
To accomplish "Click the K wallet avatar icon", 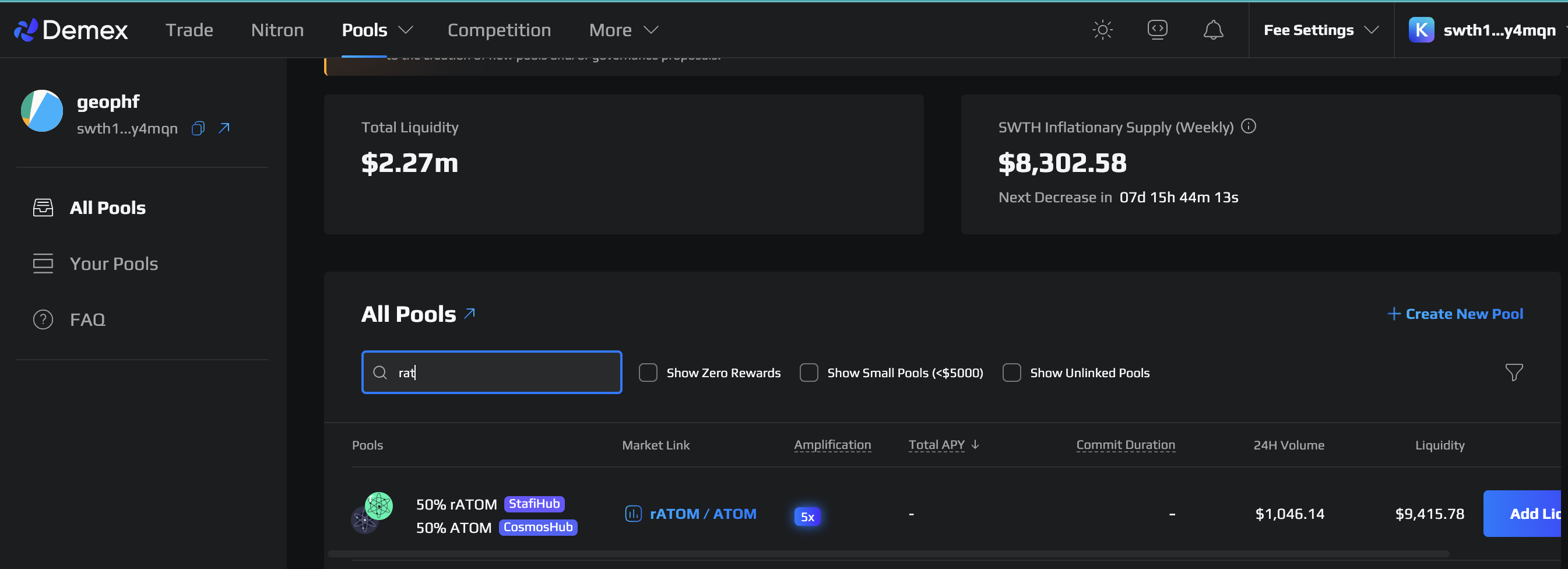I will pyautogui.click(x=1421, y=30).
